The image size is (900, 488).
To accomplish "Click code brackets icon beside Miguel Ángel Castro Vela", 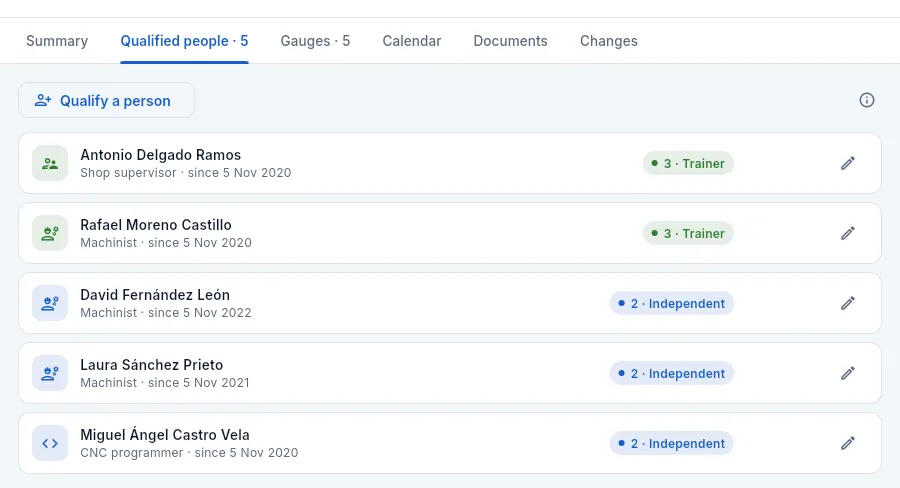I will (x=50, y=443).
